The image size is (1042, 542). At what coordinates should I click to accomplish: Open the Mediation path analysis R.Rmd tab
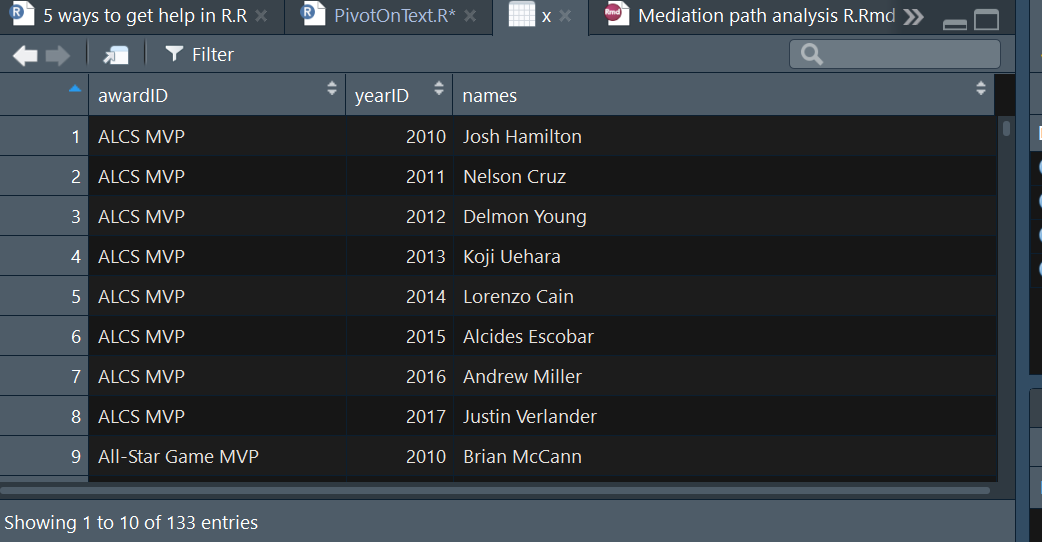click(x=765, y=16)
